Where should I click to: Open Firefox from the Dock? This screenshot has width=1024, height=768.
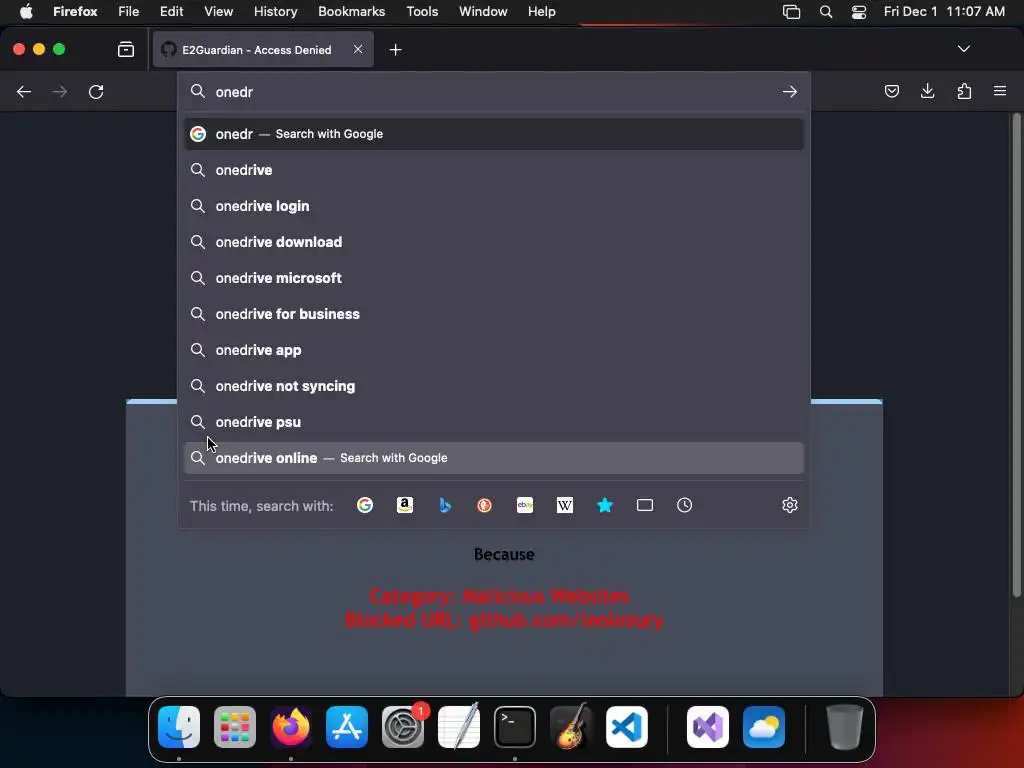[291, 727]
